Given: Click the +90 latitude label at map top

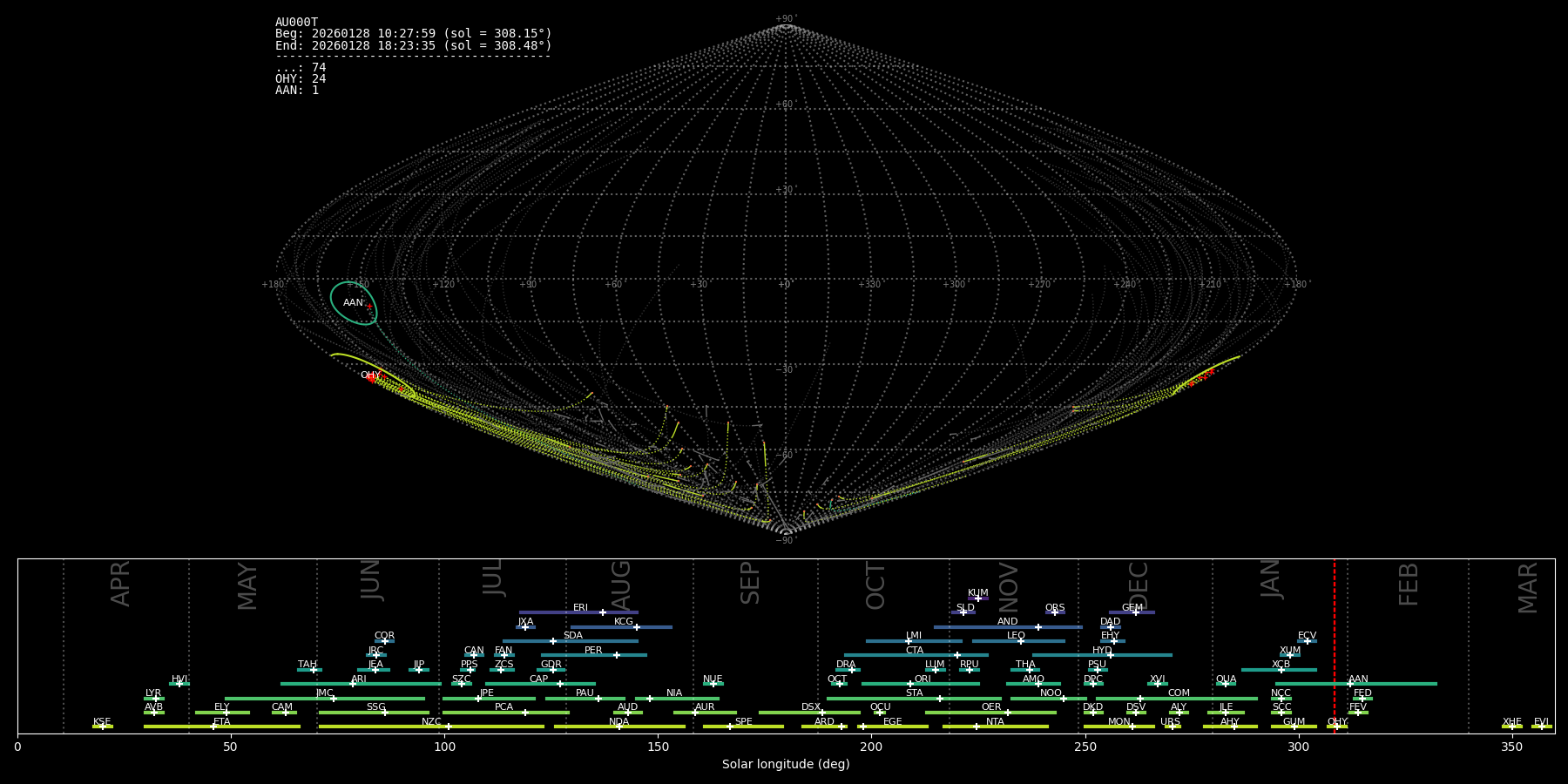Looking at the screenshot, I should click(x=786, y=19).
